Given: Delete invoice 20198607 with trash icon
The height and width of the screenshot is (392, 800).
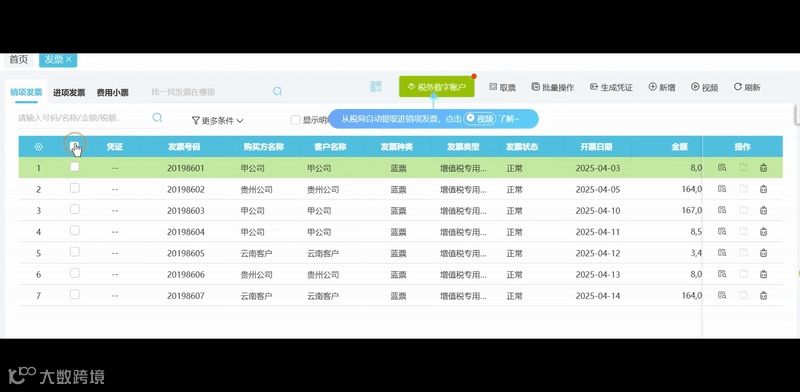Looking at the screenshot, I should click(x=763, y=295).
